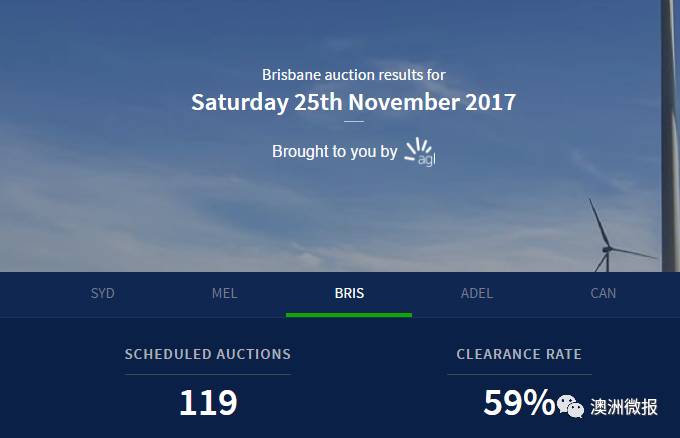Click the Brisbane auction results for text
Screen dimensions: 680x438
pos(353,75)
